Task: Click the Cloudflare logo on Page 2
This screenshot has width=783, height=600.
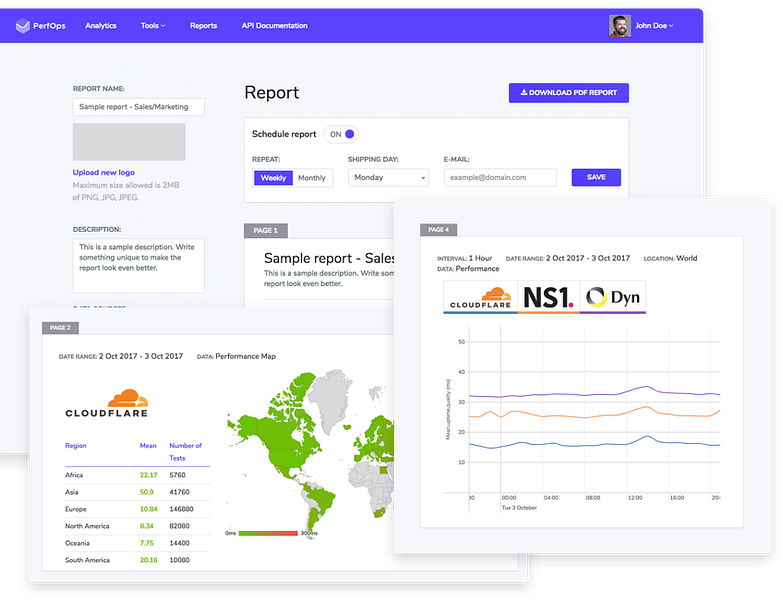Action: (106, 403)
